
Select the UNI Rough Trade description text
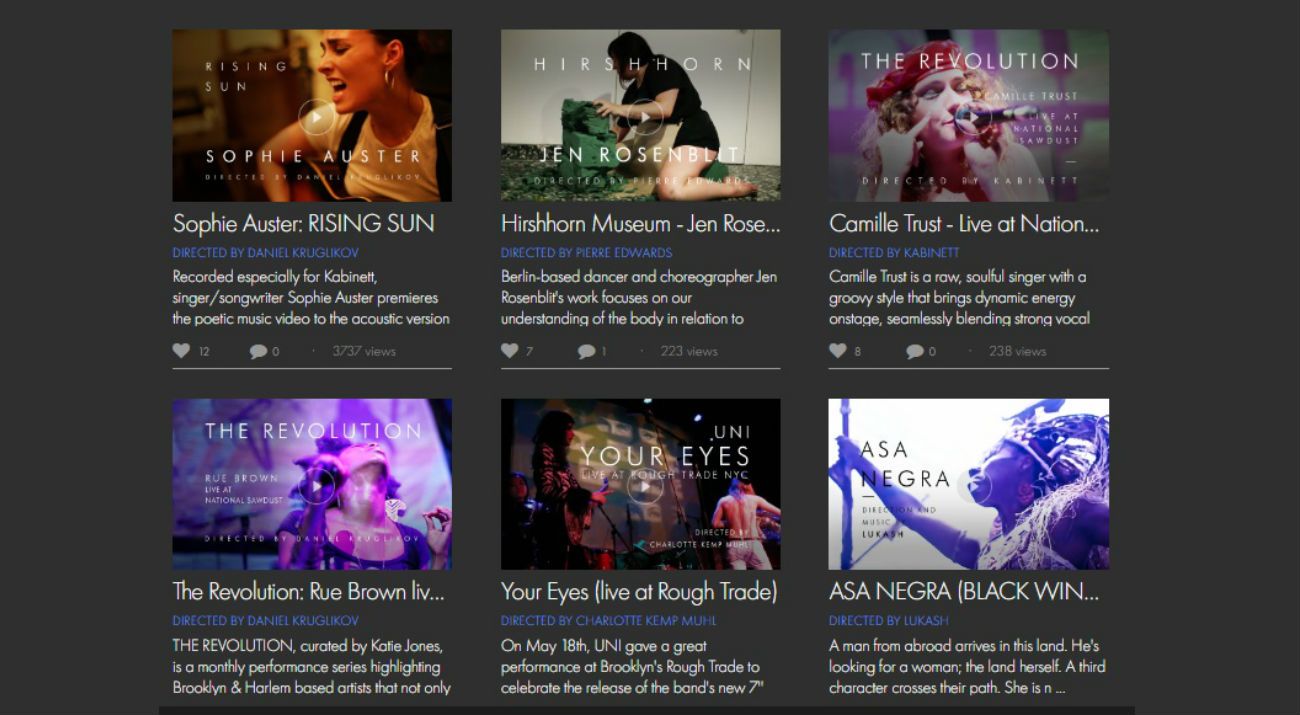point(631,666)
